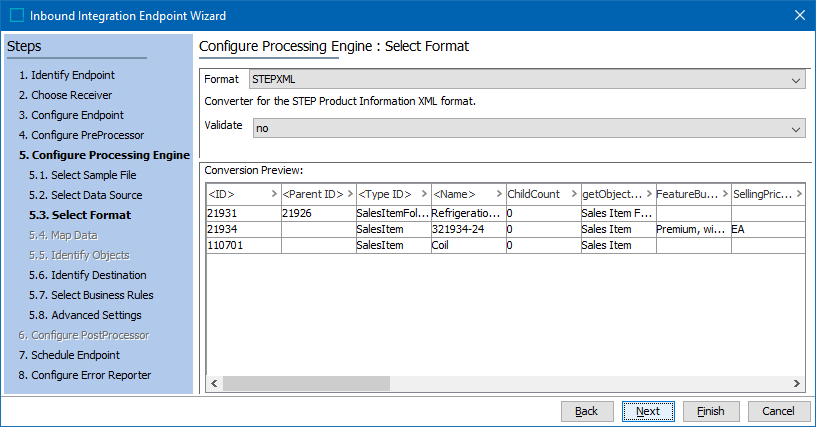Screen dimensions: 816x427
Task: Open substep 5.8 Advanced Settings
Action: tap(85, 315)
